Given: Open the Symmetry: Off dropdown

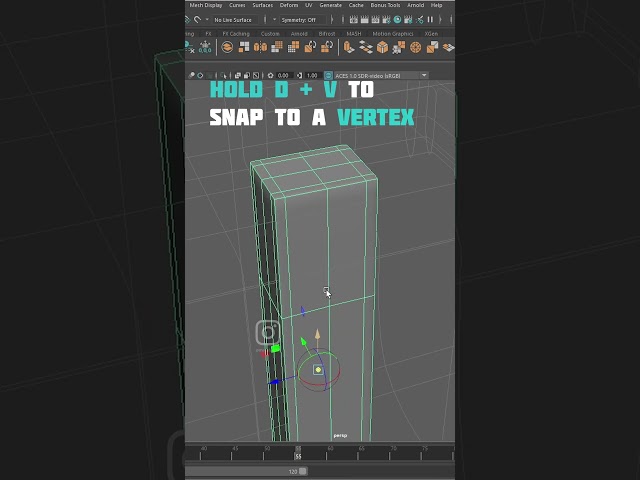Looking at the screenshot, I should [x=302, y=20].
